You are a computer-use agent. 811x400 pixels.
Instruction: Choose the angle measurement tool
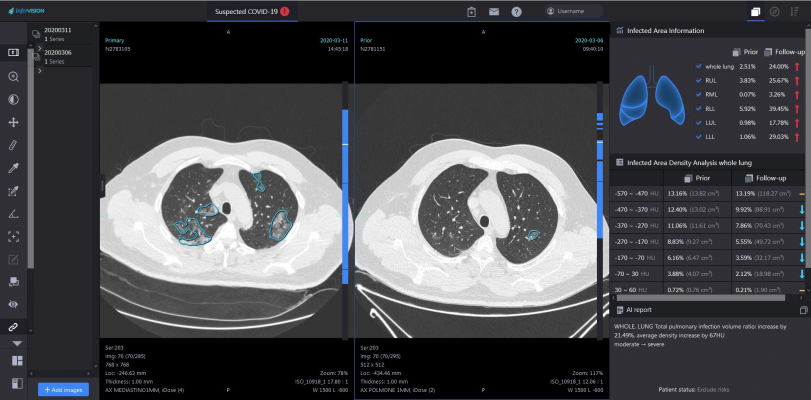point(14,214)
